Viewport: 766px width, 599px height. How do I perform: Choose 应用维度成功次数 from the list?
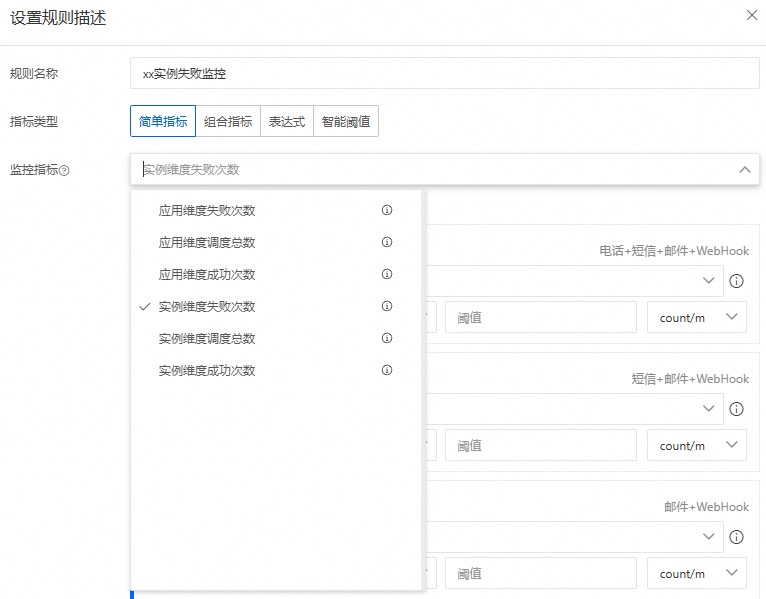click(x=276, y=275)
